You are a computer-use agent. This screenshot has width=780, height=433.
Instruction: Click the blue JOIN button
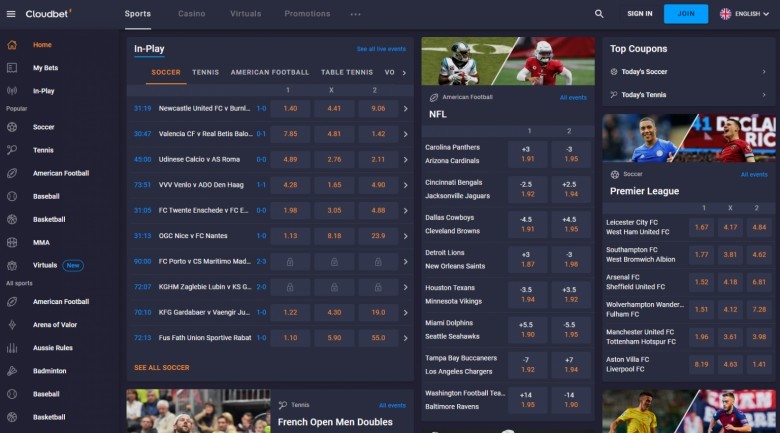pos(685,14)
